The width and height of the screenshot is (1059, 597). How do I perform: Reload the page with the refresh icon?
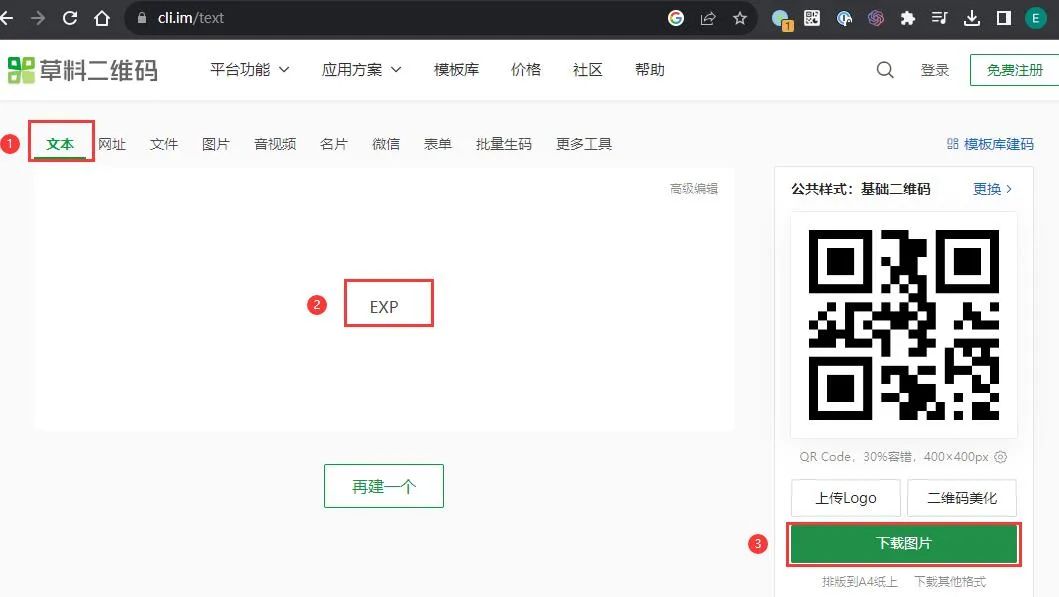(70, 18)
